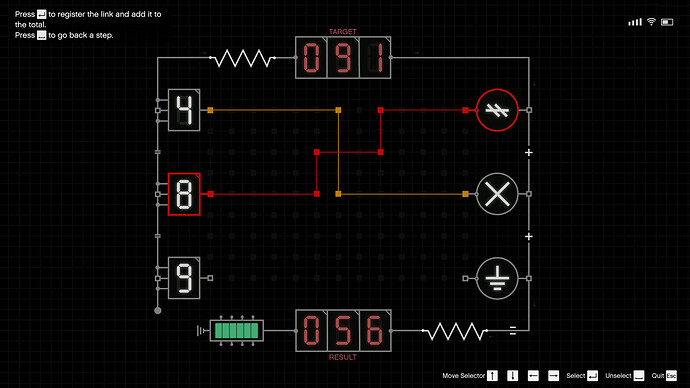Click the signal strength bars icon
The height and width of the screenshot is (388, 690).
point(635,22)
